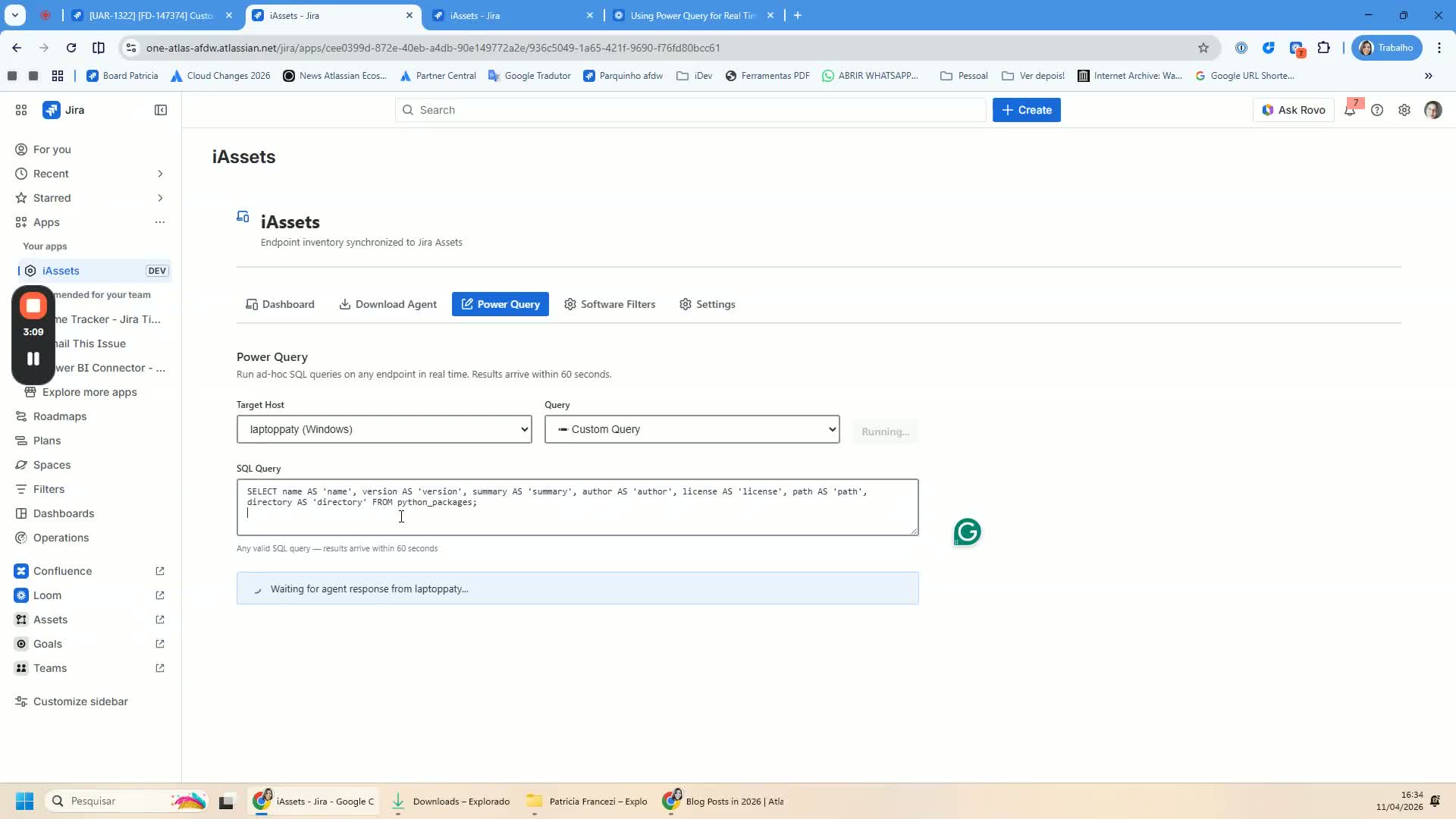The width and height of the screenshot is (1456, 819).
Task: Open Goals external link icon
Action: (x=160, y=644)
